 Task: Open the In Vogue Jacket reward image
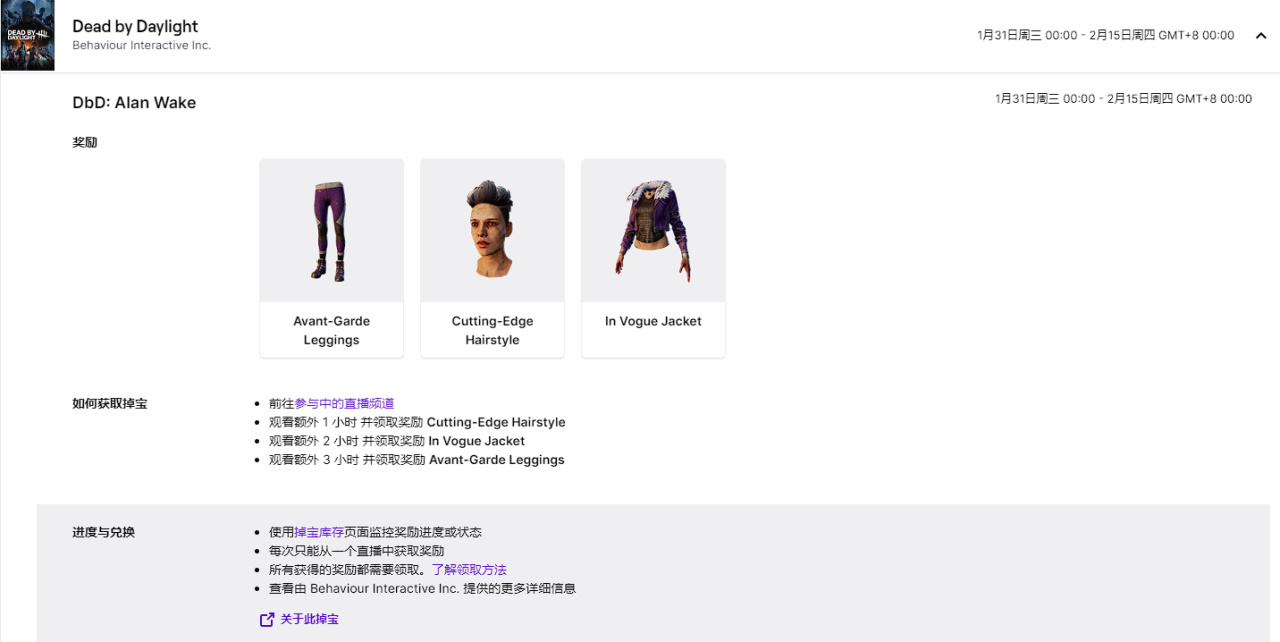tap(653, 231)
